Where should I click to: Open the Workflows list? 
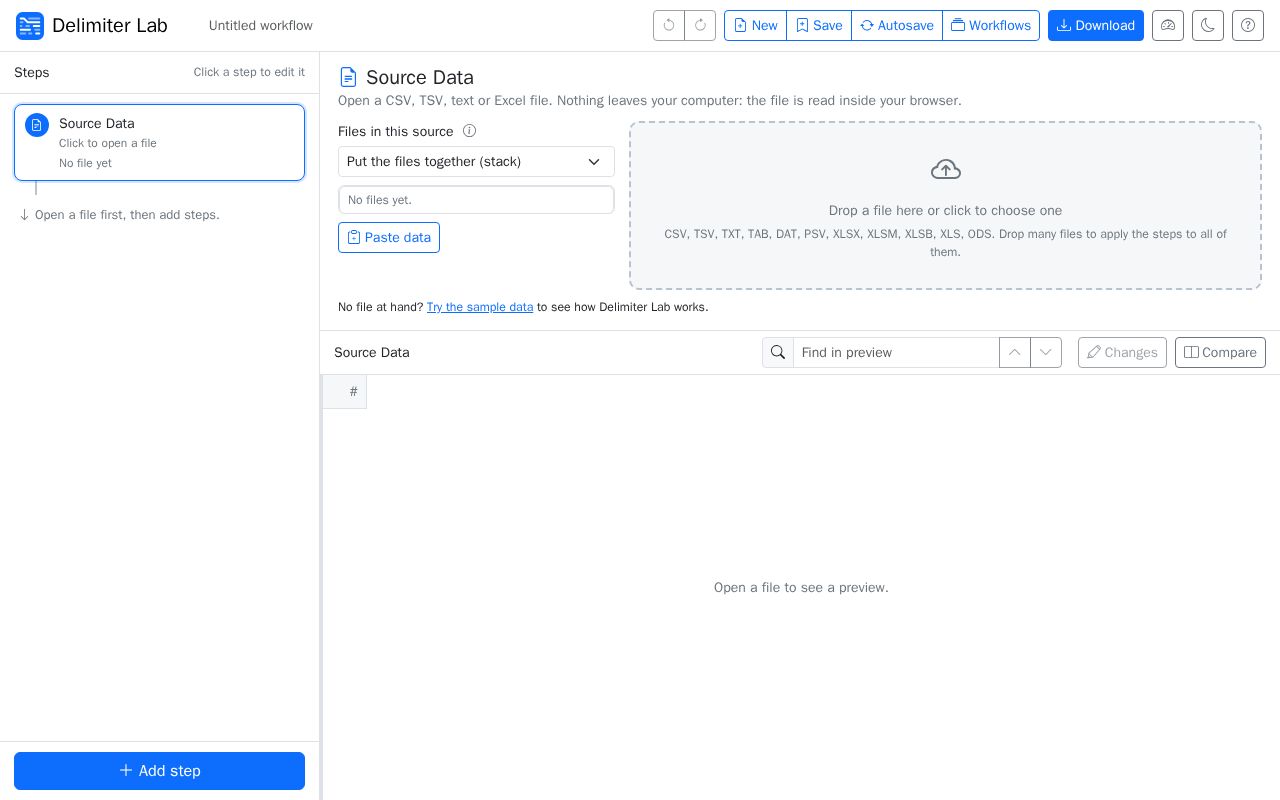pos(991,26)
